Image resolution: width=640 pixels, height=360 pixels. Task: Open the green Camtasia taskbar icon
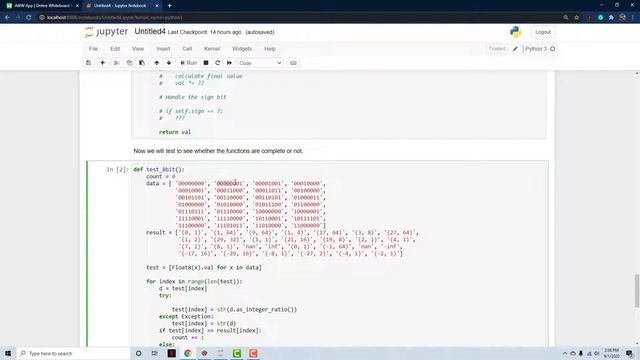(x=237, y=353)
